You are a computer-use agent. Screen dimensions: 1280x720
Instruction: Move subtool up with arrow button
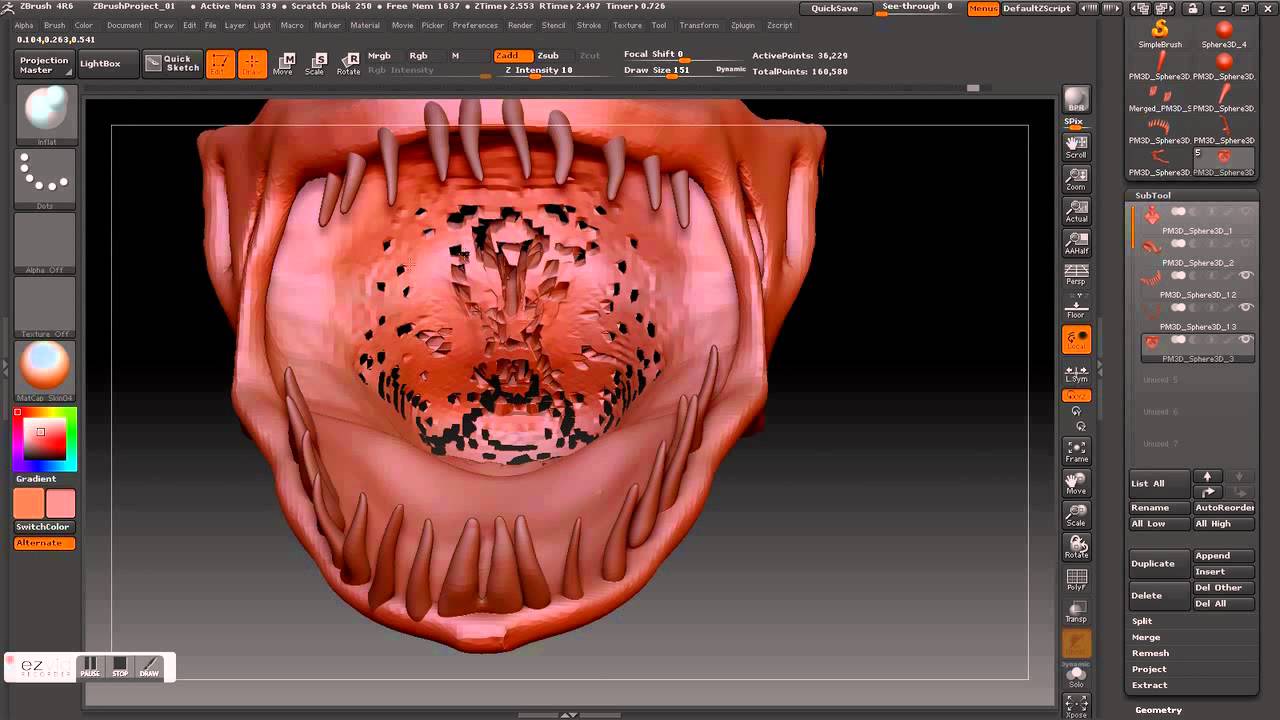click(x=1208, y=477)
